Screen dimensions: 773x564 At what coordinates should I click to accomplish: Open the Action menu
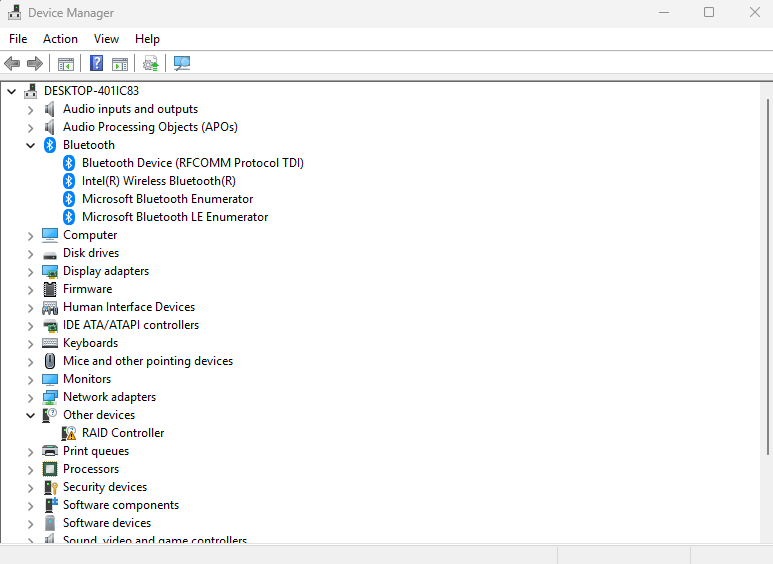point(60,39)
